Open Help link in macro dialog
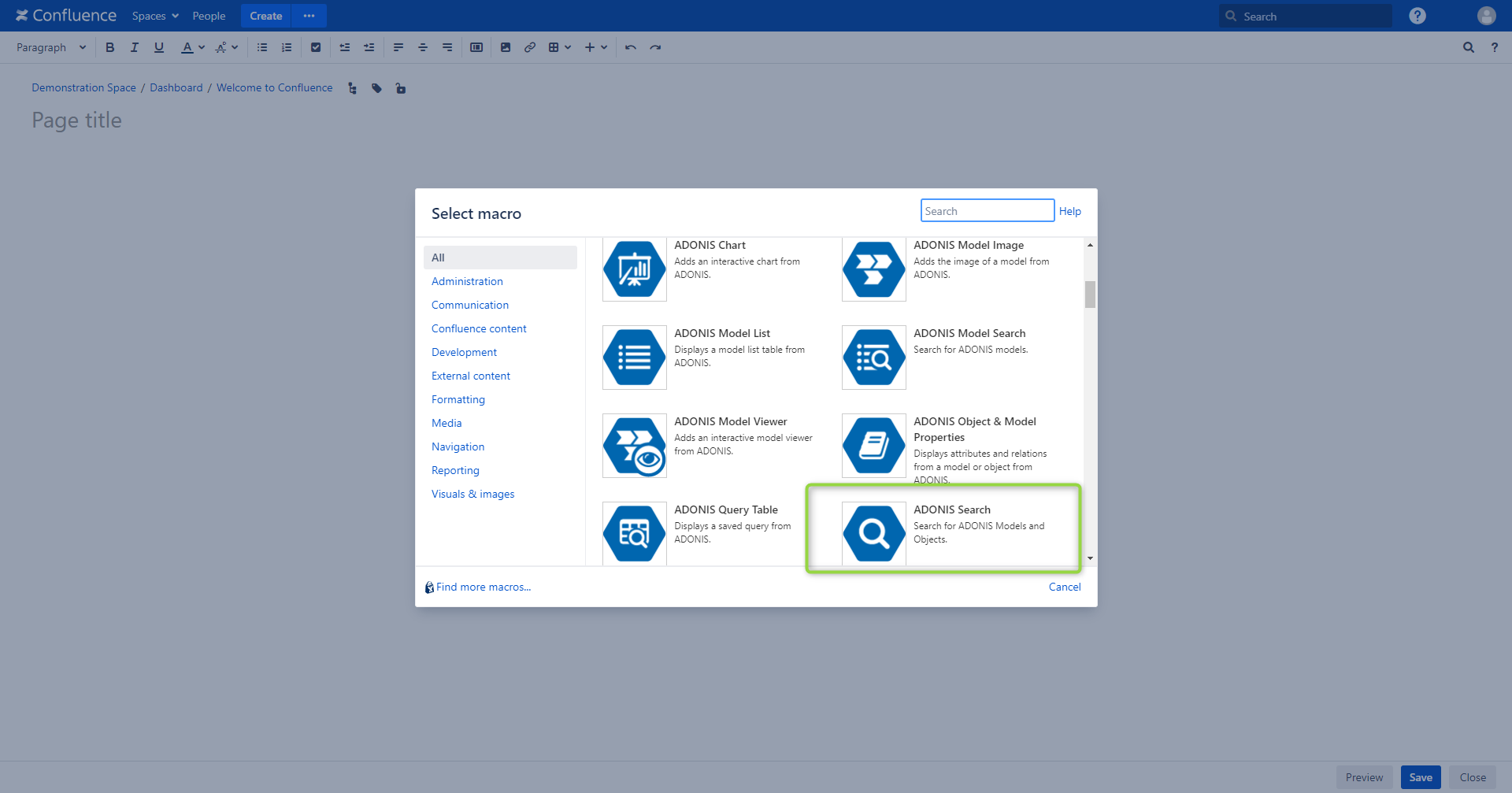The height and width of the screenshot is (793, 1512). 1069,211
